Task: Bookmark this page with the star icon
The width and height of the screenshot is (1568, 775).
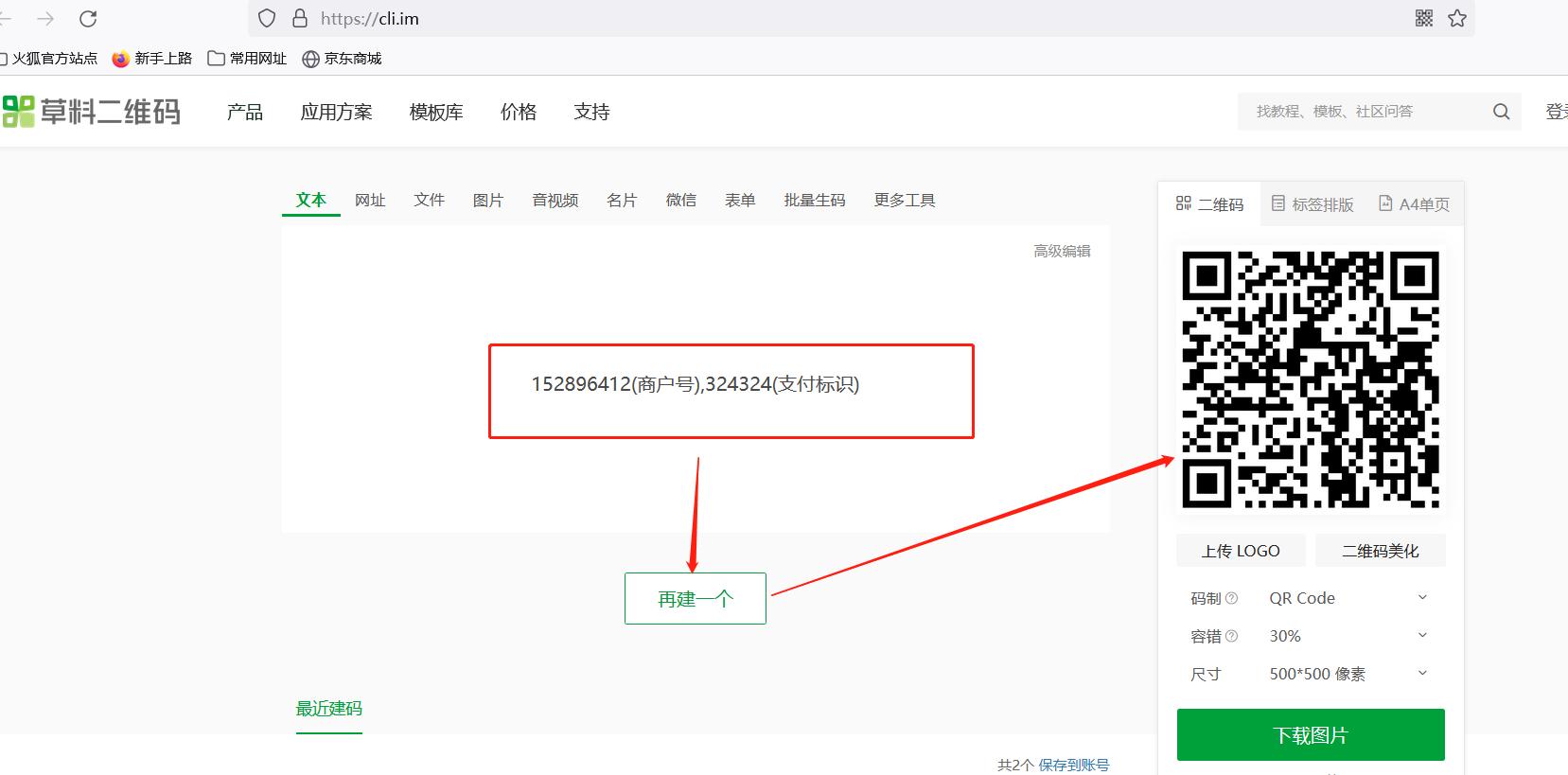Action: click(1457, 18)
